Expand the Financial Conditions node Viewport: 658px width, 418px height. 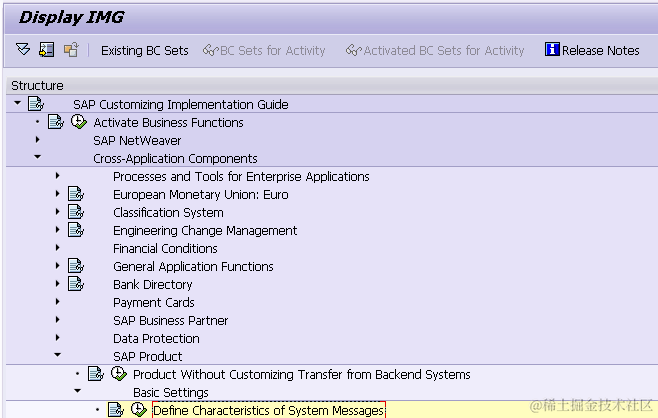(57, 248)
